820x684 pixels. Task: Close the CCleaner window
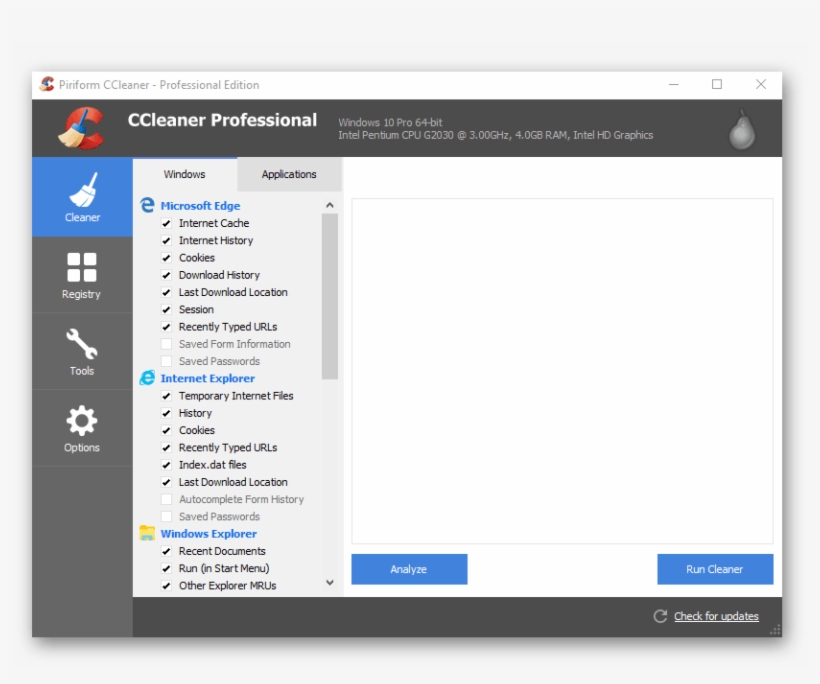[761, 84]
